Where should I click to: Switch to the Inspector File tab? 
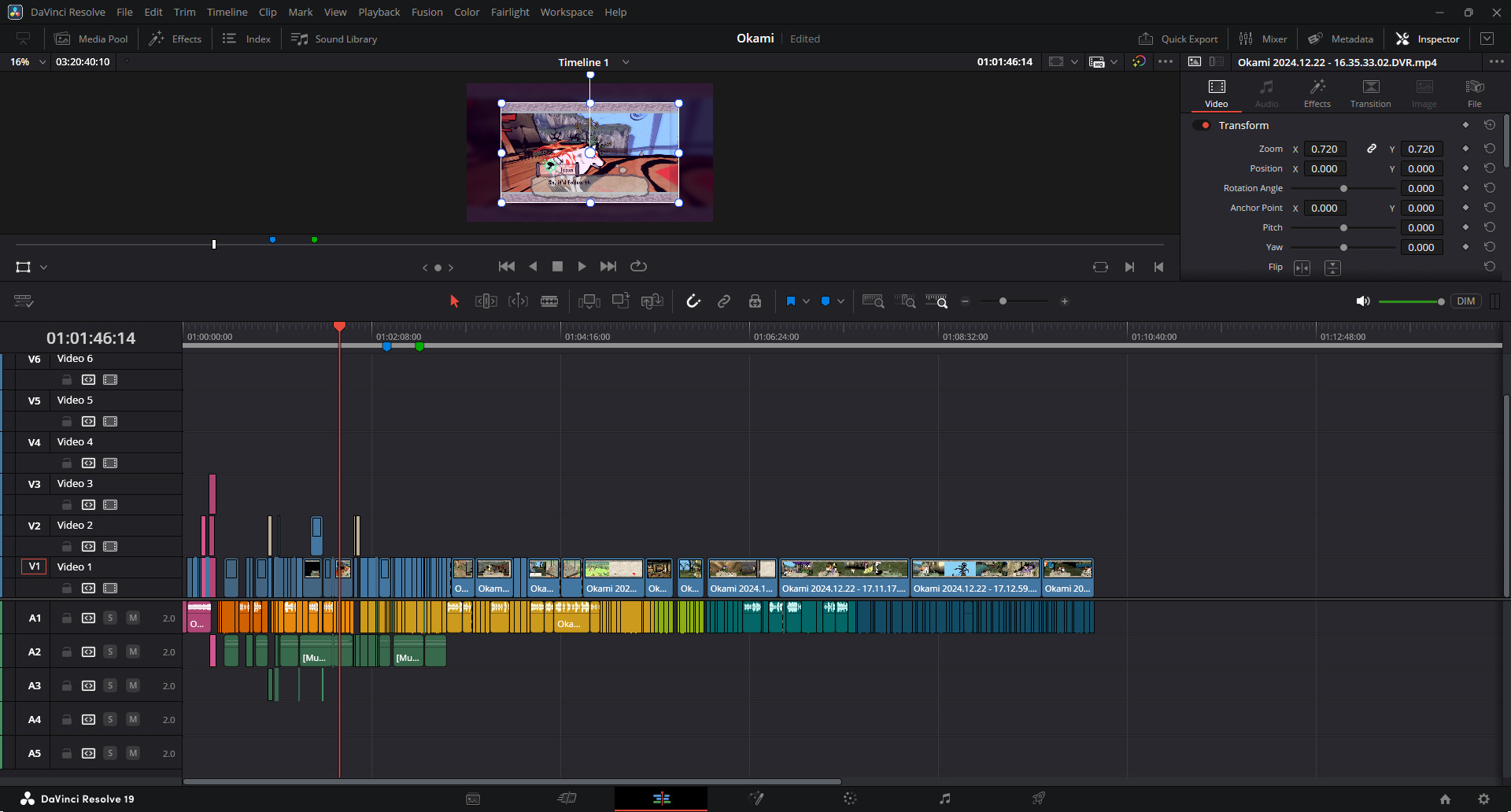[1474, 94]
